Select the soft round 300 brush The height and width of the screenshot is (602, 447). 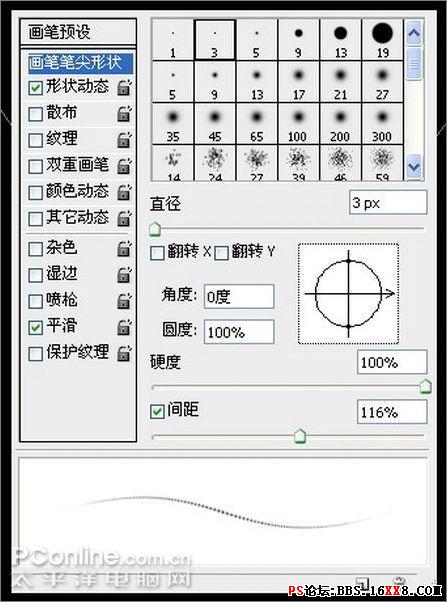pos(382,124)
